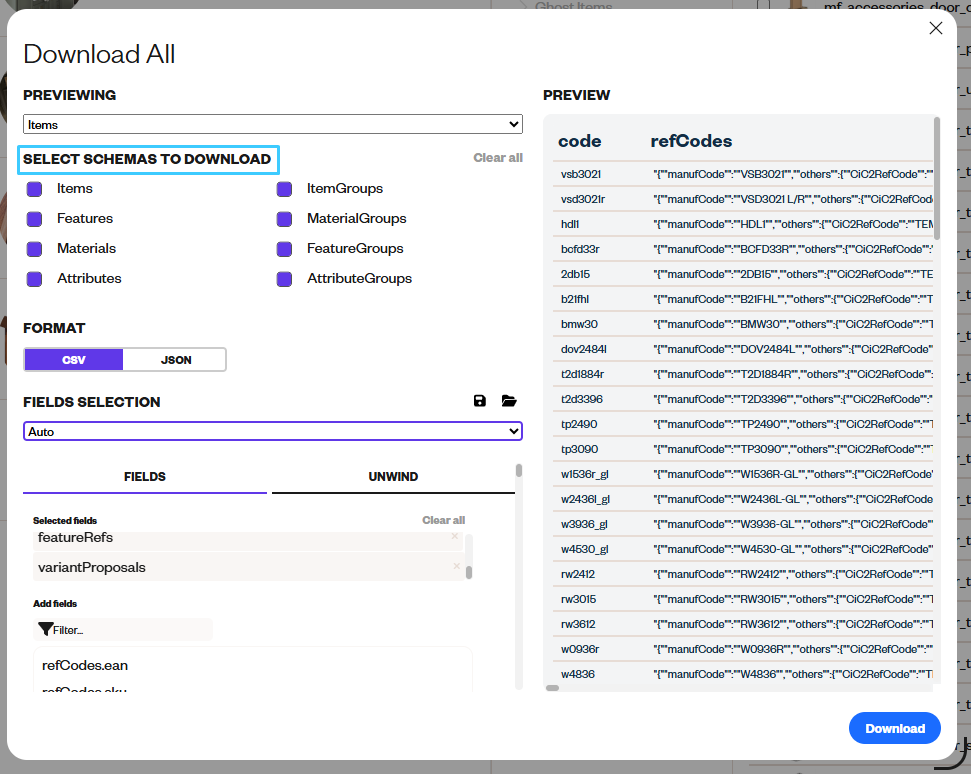
Task: Select the variantProposals selected field
Action: [248, 567]
